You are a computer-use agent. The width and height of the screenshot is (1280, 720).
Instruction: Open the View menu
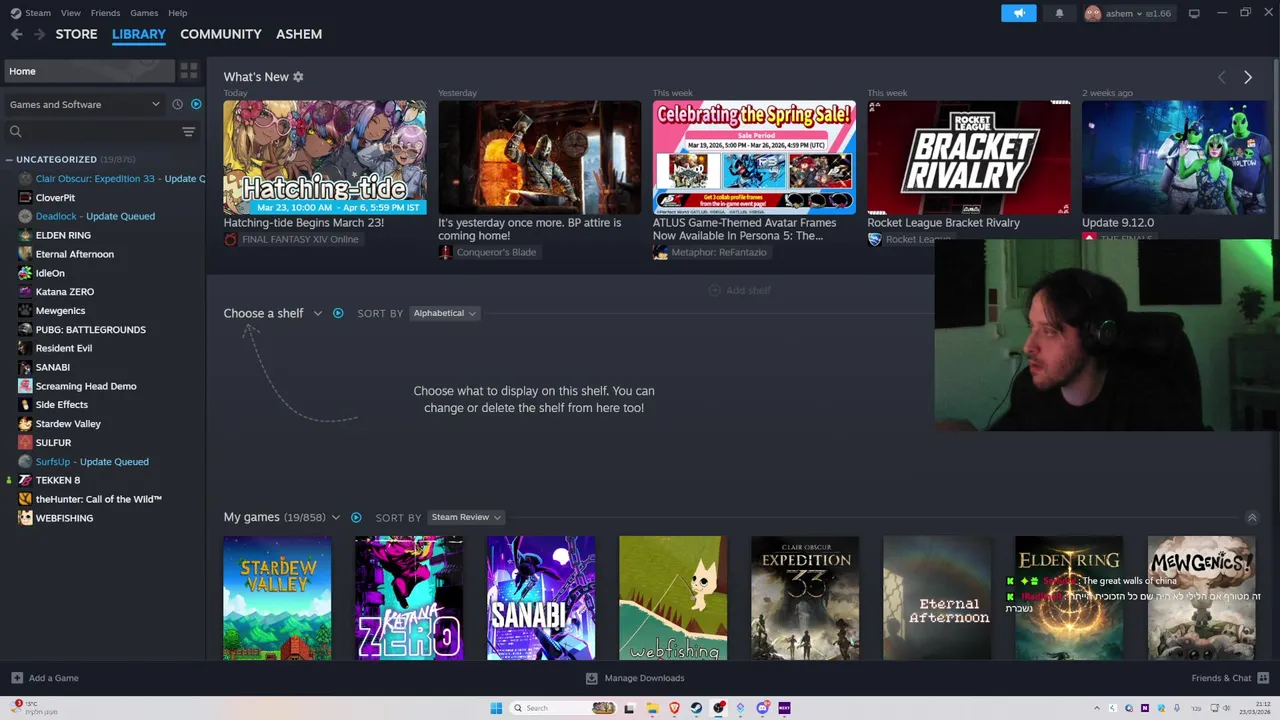70,13
